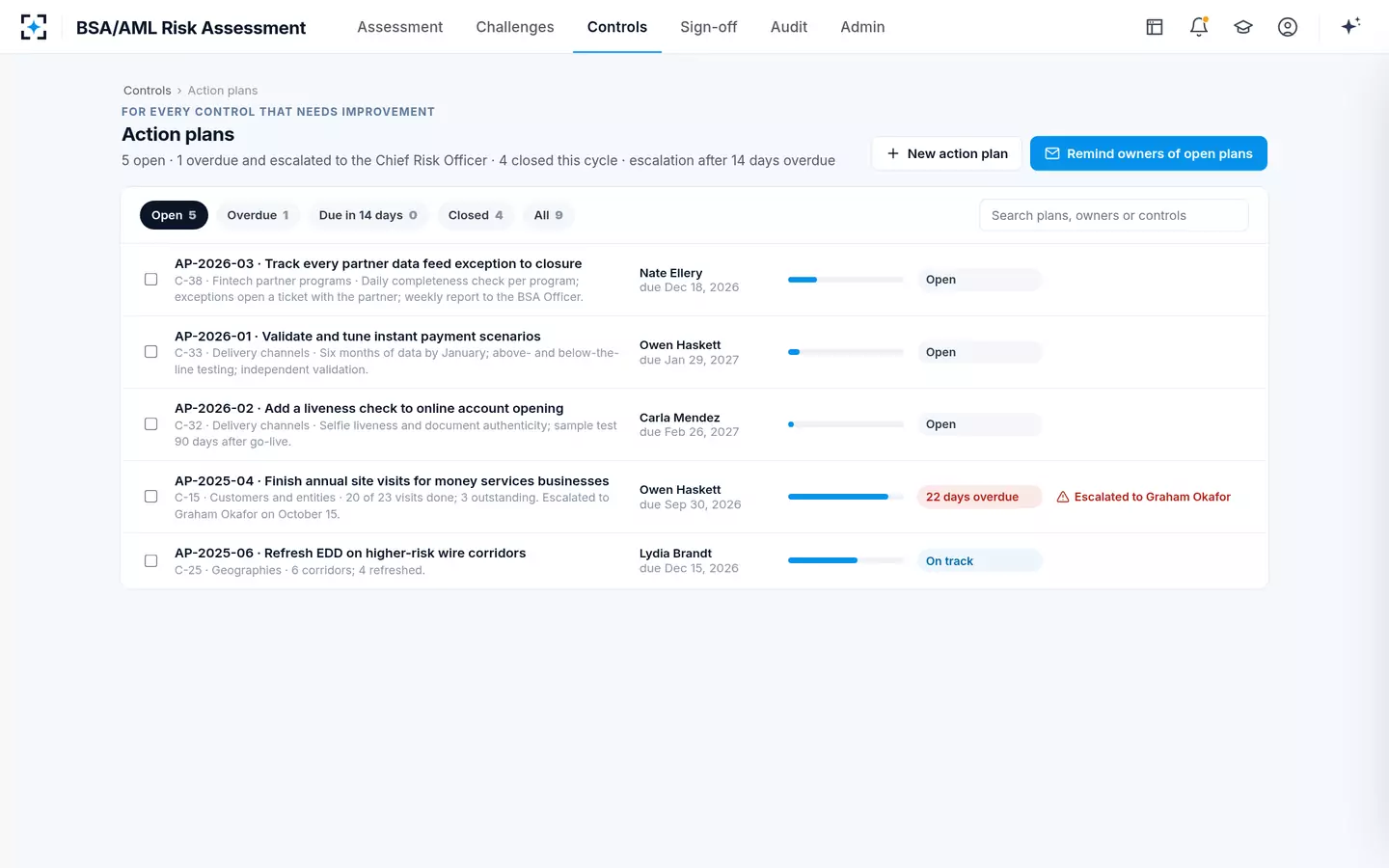Viewport: 1389px width, 868px height.
Task: Open AP-2026-03 partner data feed plan
Action: 378,263
